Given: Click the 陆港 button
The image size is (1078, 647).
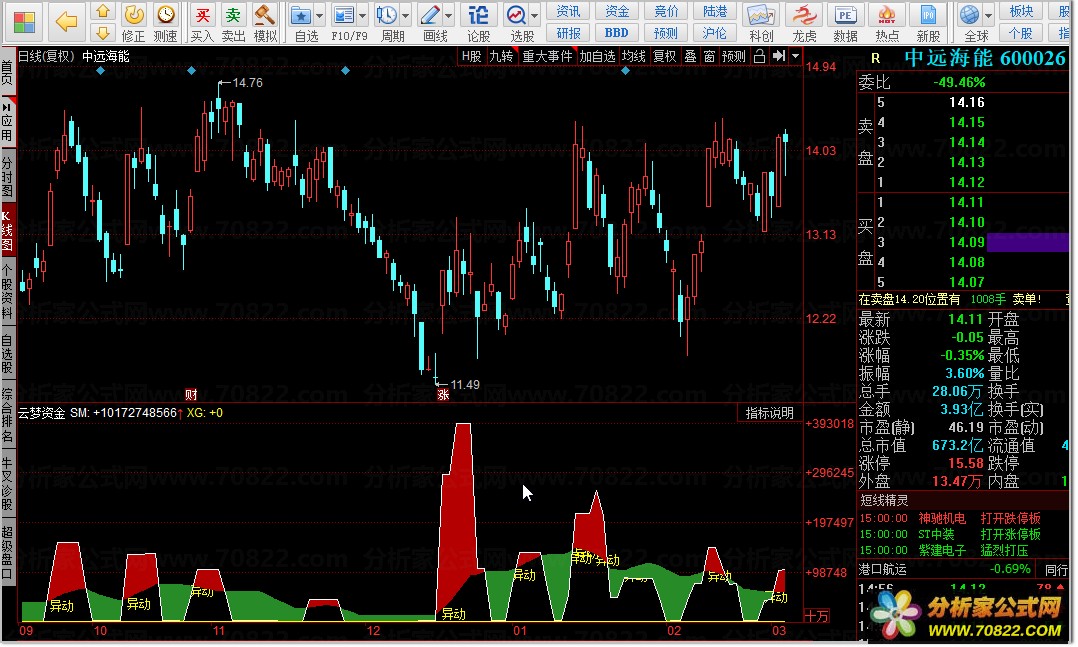Looking at the screenshot, I should coord(714,11).
